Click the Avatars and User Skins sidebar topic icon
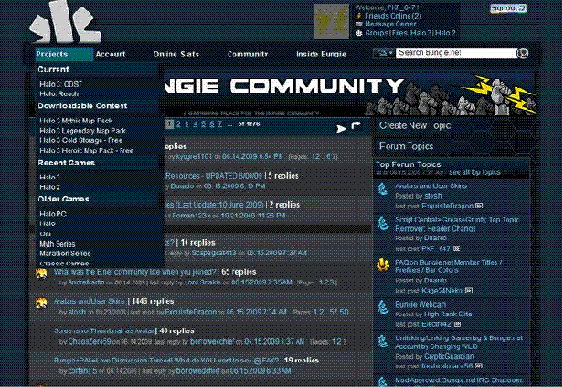The width and height of the screenshot is (562, 387). click(x=383, y=189)
